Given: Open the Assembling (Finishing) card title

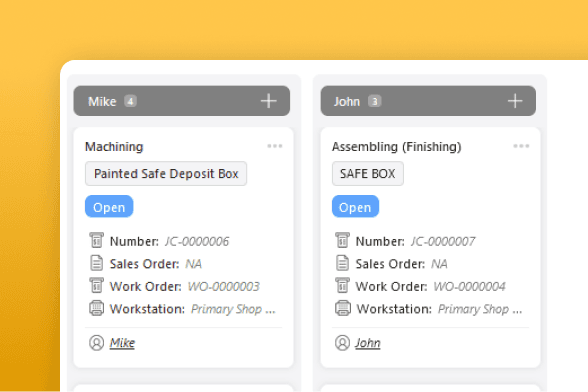Looking at the screenshot, I should [396, 147].
